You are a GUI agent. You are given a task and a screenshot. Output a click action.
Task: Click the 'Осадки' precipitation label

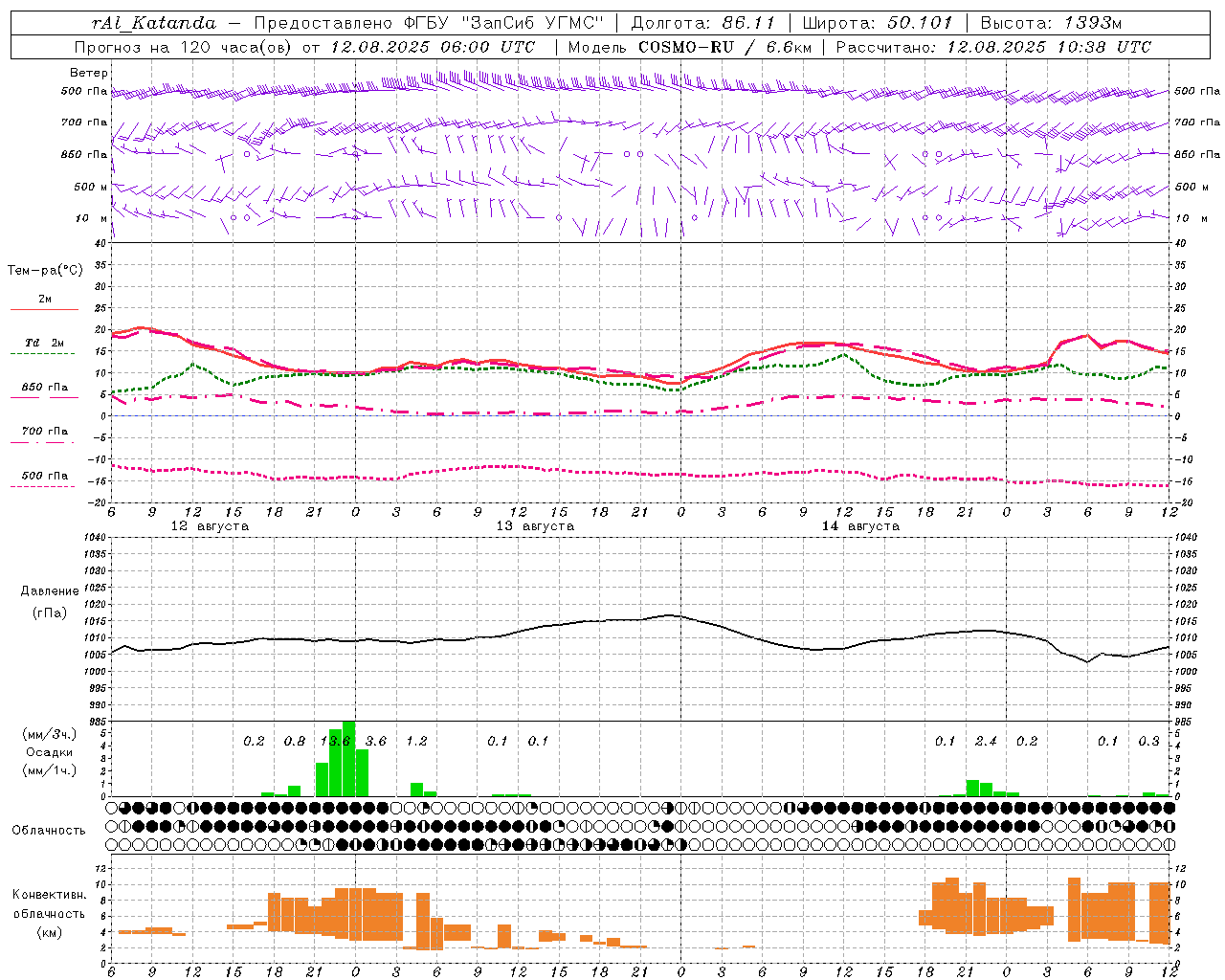(50, 752)
